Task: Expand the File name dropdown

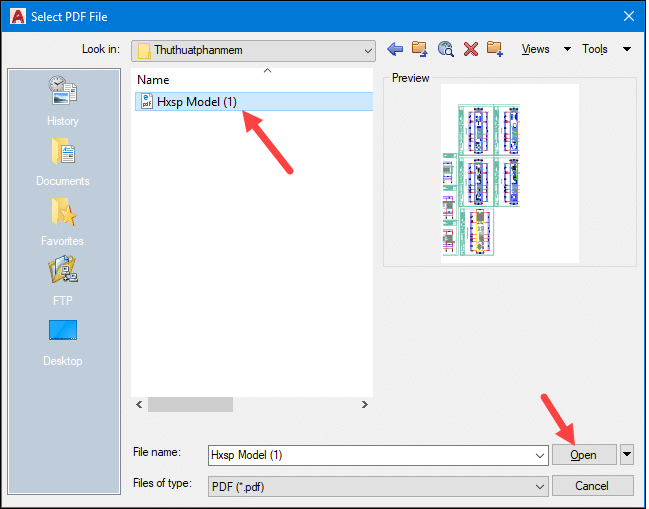Action: [x=541, y=455]
